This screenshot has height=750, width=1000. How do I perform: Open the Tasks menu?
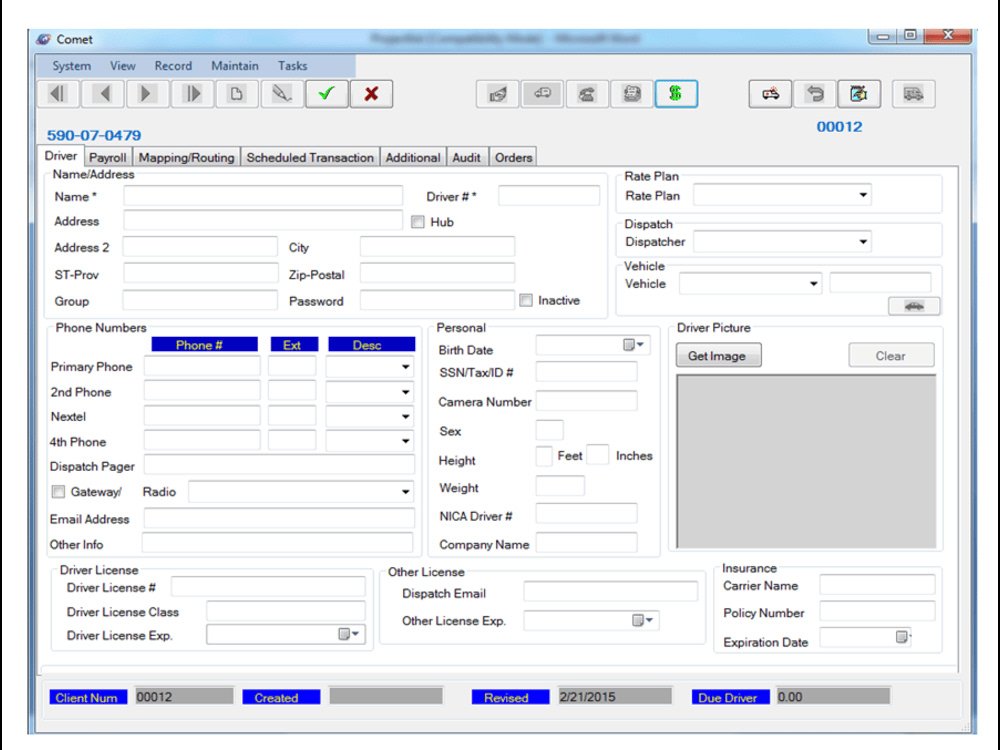(x=292, y=66)
